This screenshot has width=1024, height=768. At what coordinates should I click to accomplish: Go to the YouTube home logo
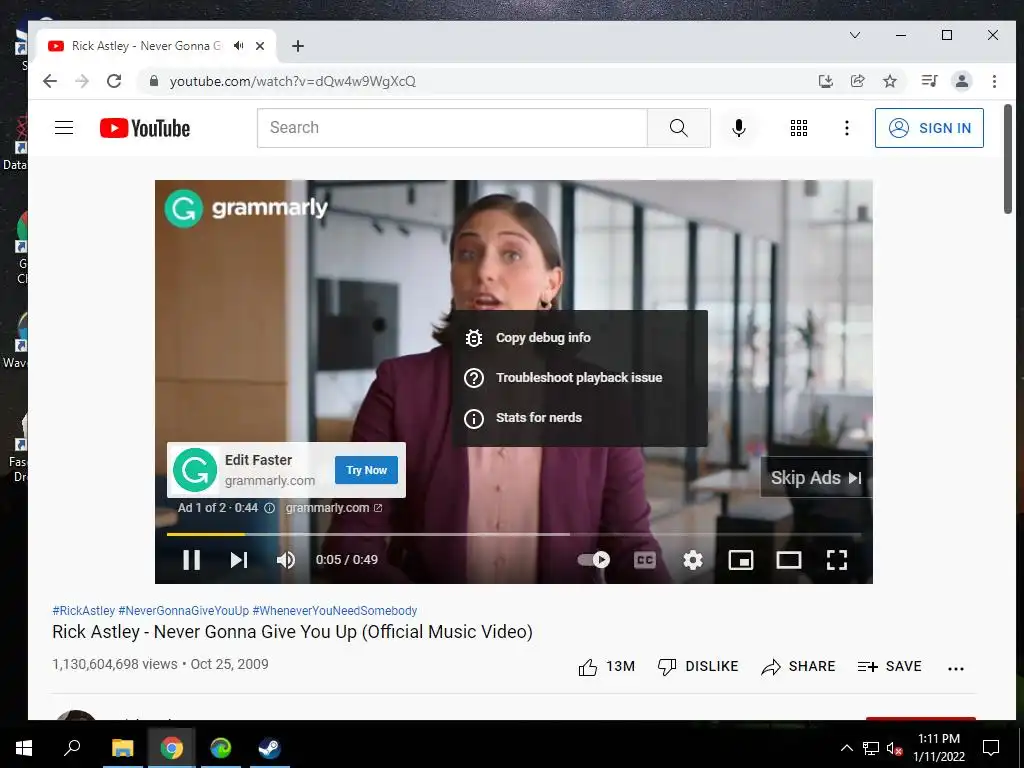(145, 128)
